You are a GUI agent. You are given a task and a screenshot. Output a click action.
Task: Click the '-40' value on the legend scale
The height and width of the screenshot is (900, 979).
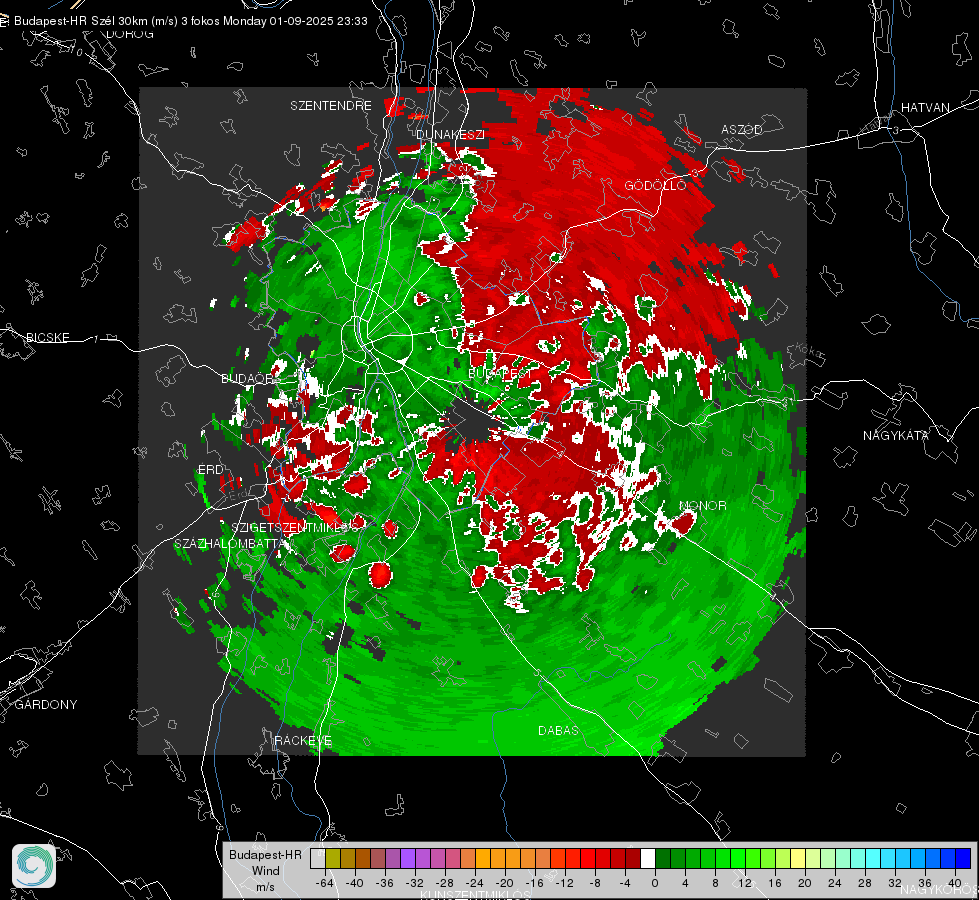pyautogui.click(x=355, y=883)
